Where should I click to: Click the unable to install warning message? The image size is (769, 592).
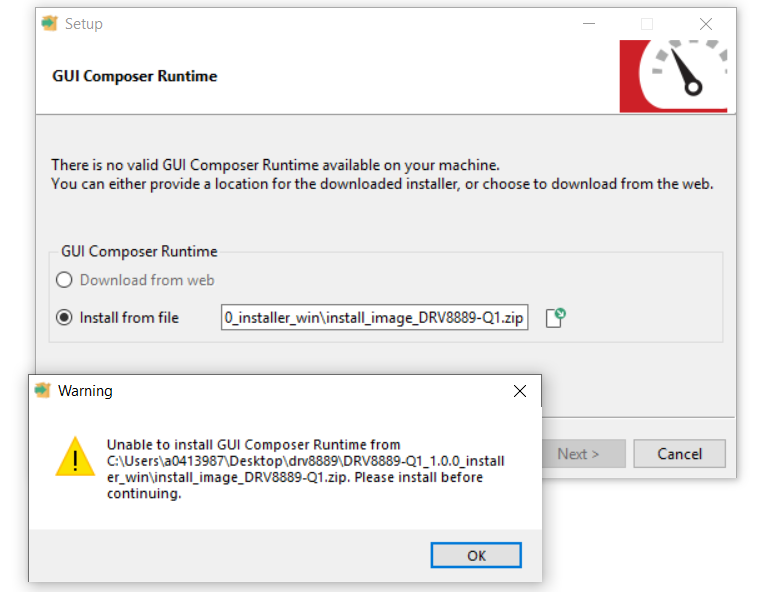[306, 469]
